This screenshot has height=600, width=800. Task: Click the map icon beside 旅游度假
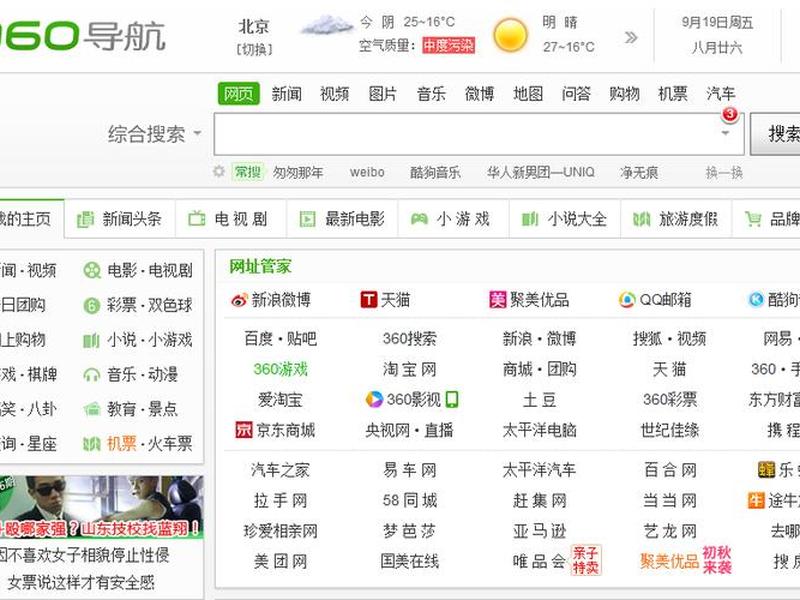click(x=641, y=219)
